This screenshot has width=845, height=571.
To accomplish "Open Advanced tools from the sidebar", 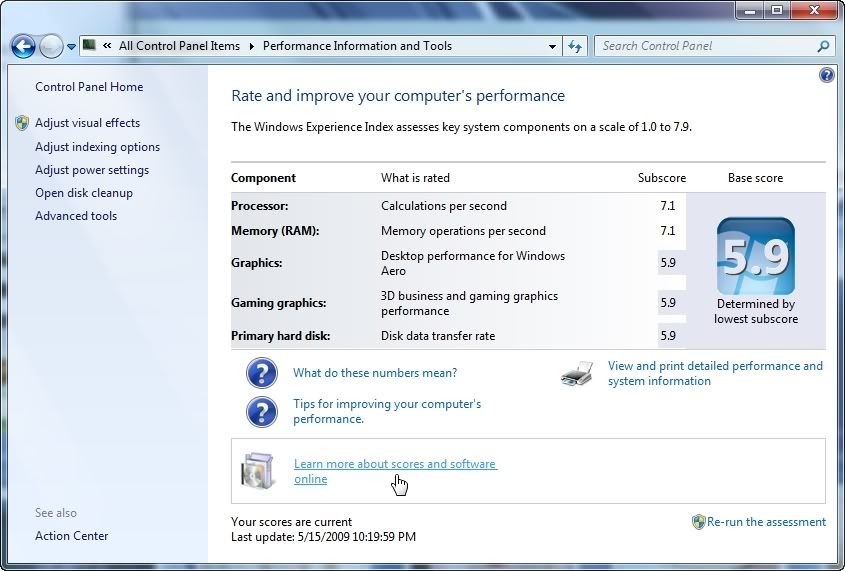I will pyautogui.click(x=76, y=216).
